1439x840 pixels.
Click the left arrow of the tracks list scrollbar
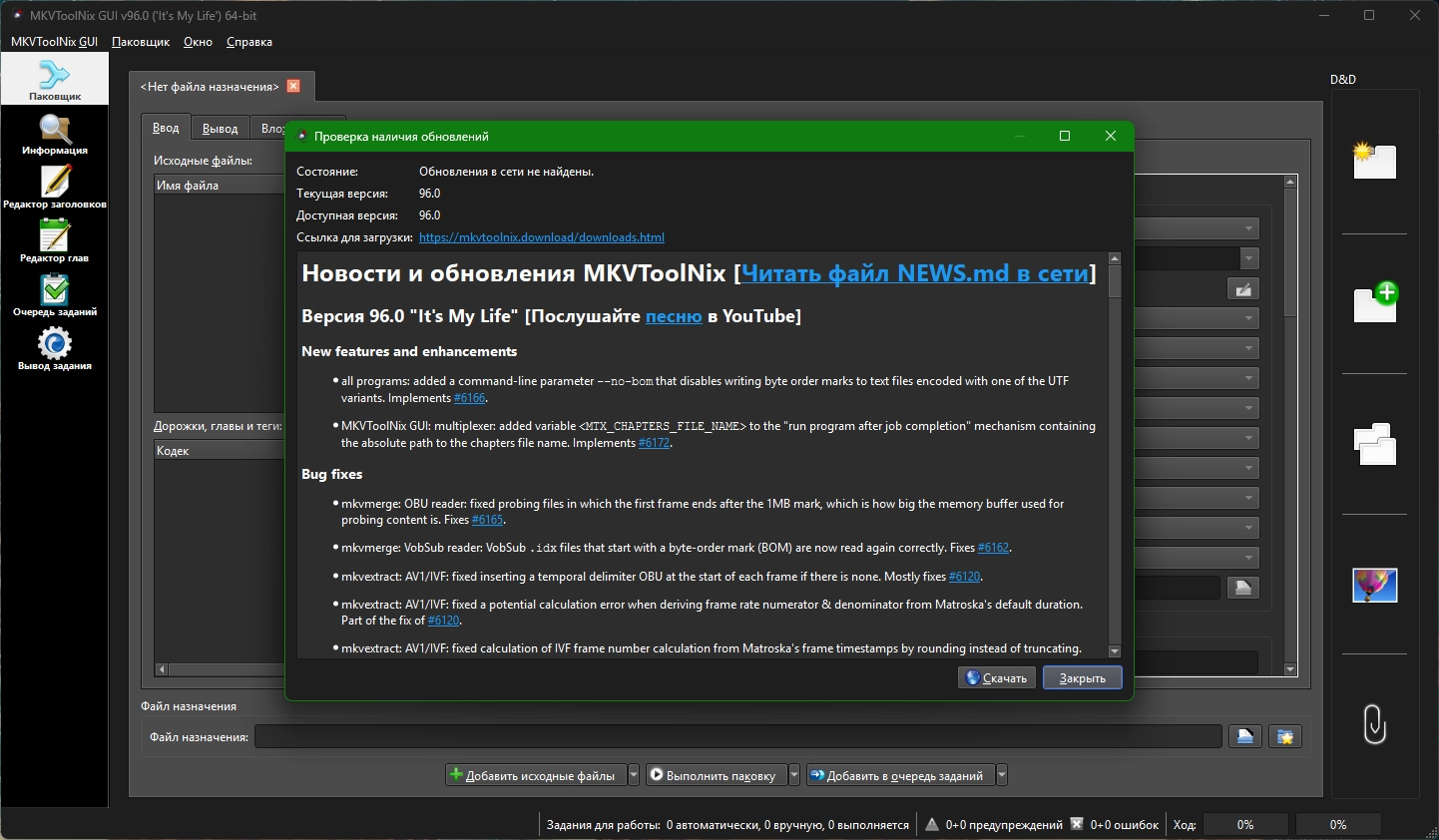click(x=162, y=669)
